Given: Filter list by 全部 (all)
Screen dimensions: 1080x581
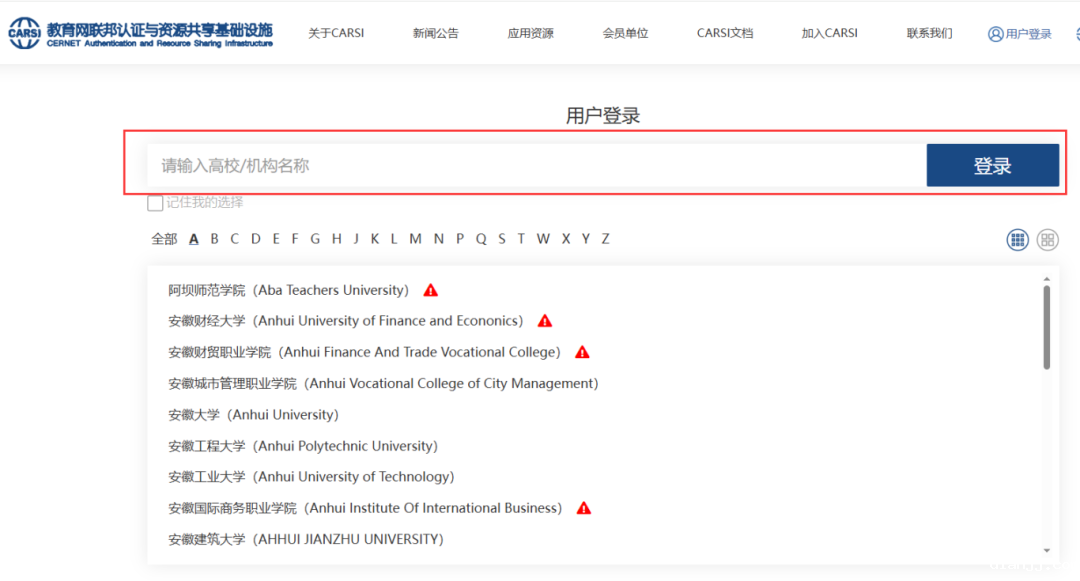Looking at the screenshot, I should click(164, 239).
